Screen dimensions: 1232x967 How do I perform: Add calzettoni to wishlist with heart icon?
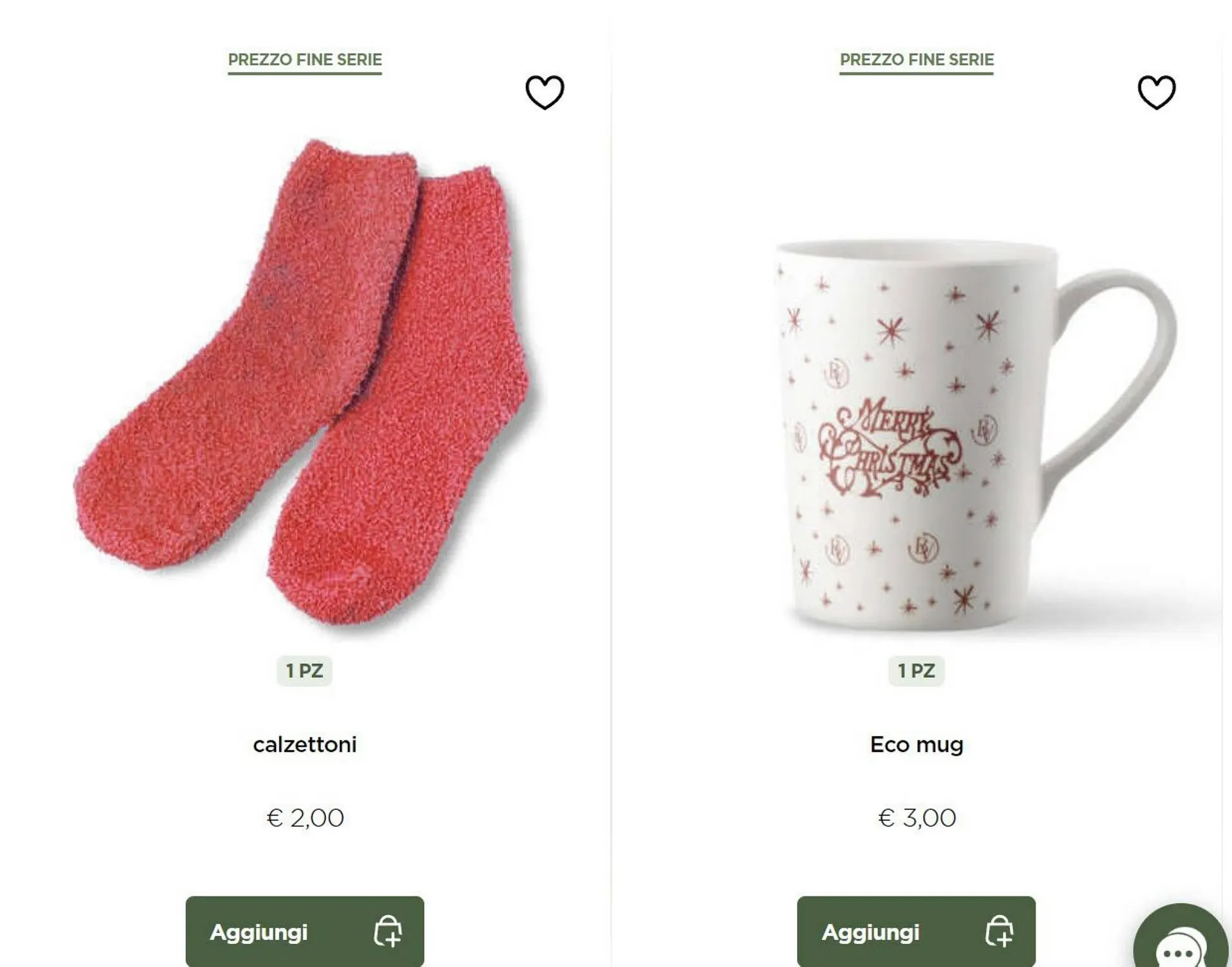point(545,92)
